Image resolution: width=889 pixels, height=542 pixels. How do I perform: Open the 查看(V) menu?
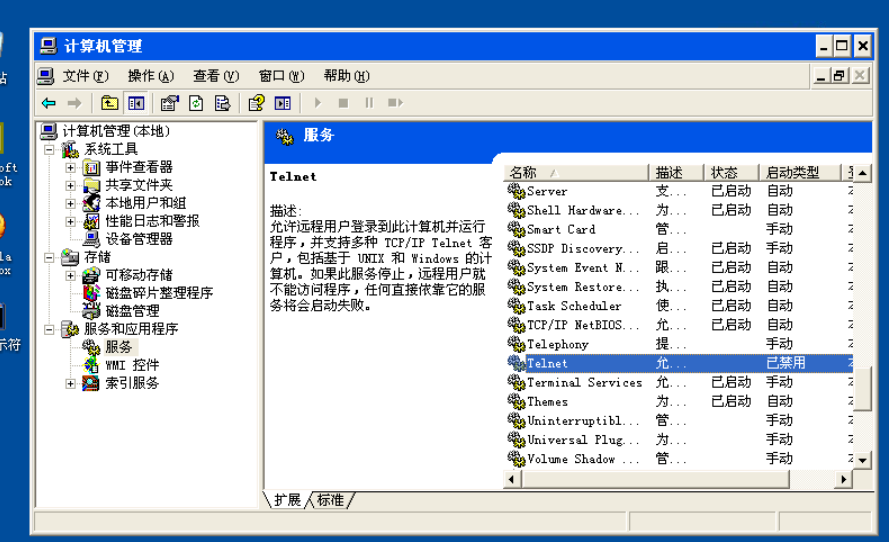tap(216, 76)
